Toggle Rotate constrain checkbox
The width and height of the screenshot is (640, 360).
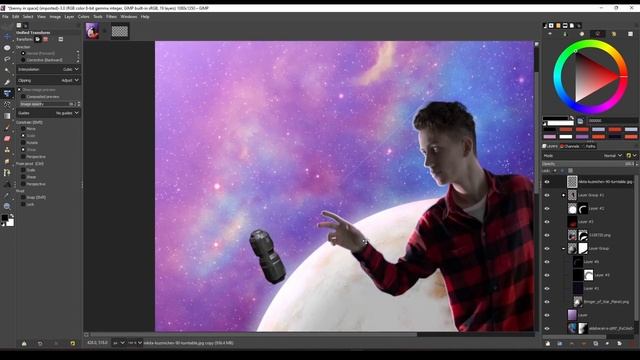(x=23, y=142)
